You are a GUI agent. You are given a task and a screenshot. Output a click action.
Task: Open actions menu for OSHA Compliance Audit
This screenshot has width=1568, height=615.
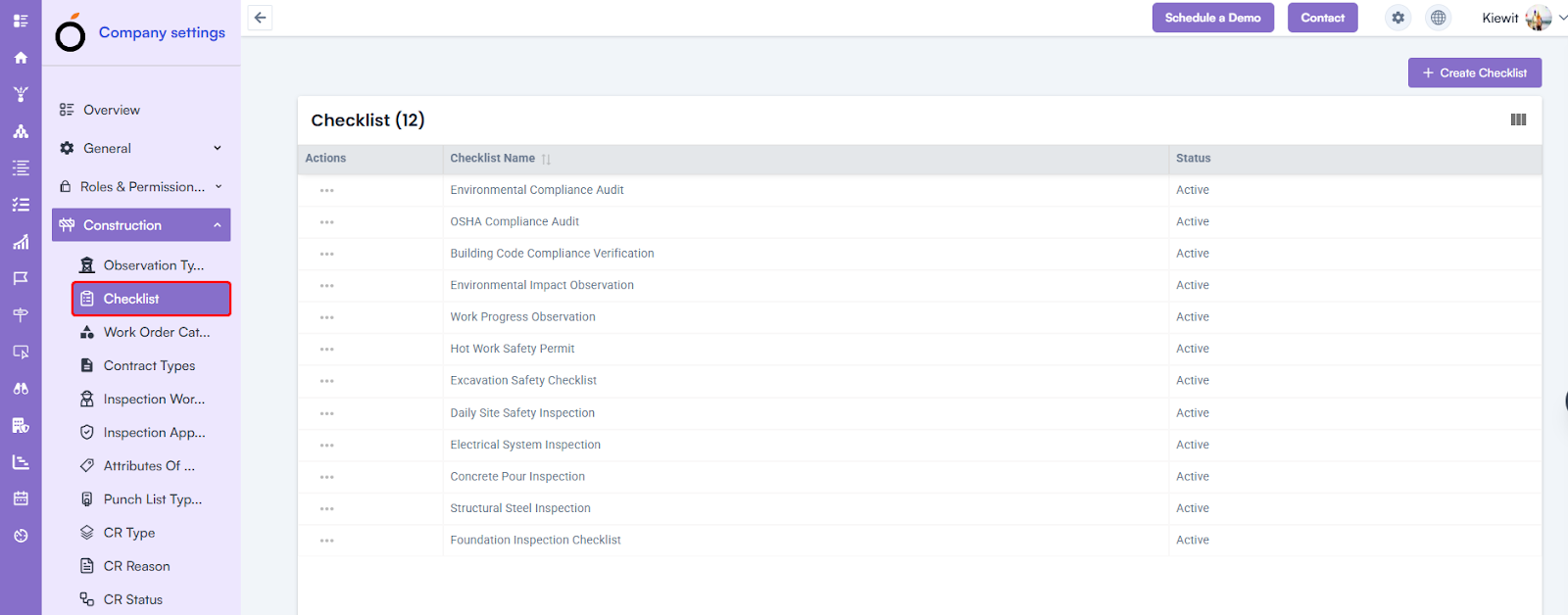(326, 222)
